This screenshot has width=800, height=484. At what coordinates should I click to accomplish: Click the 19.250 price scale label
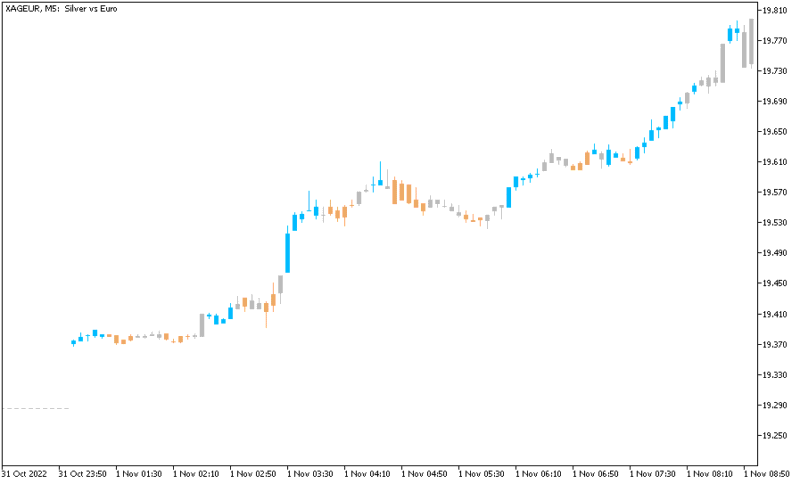[x=774, y=436]
